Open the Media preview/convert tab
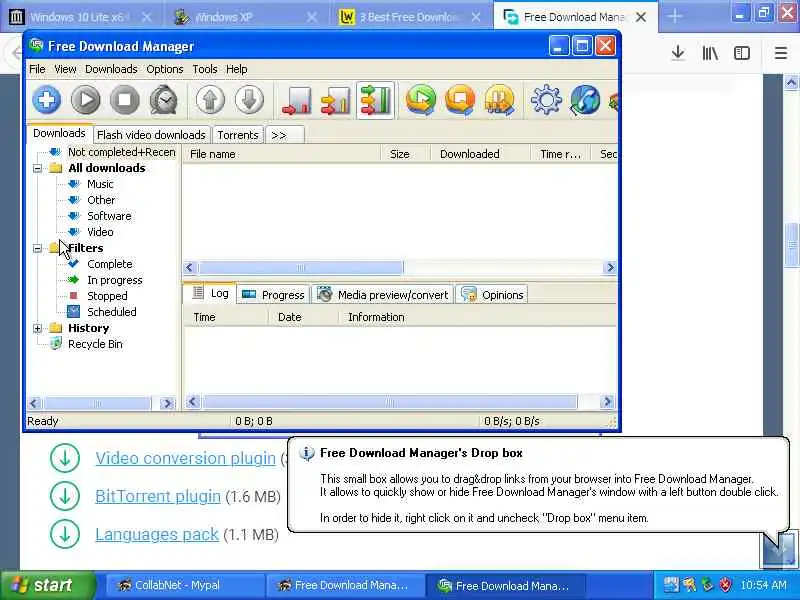This screenshot has width=800, height=600. click(x=382, y=295)
